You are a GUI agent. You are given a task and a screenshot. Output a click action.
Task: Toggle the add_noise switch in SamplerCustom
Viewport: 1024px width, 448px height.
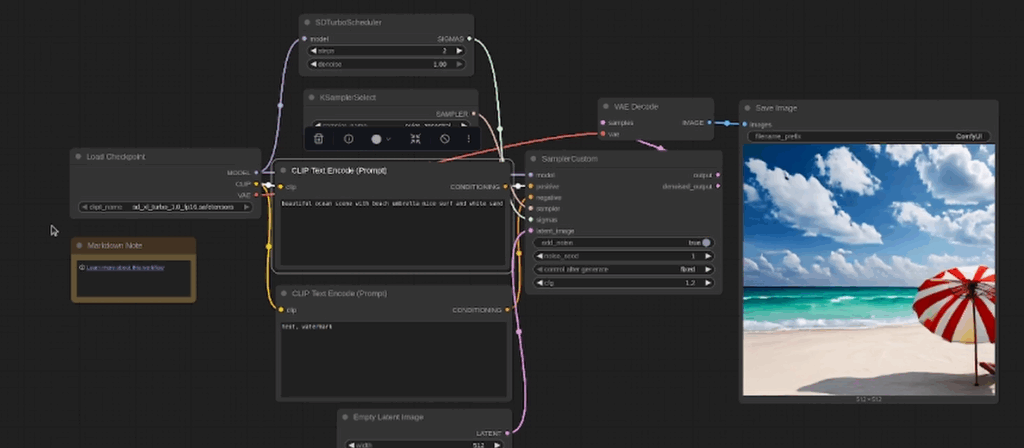pyautogui.click(x=706, y=242)
